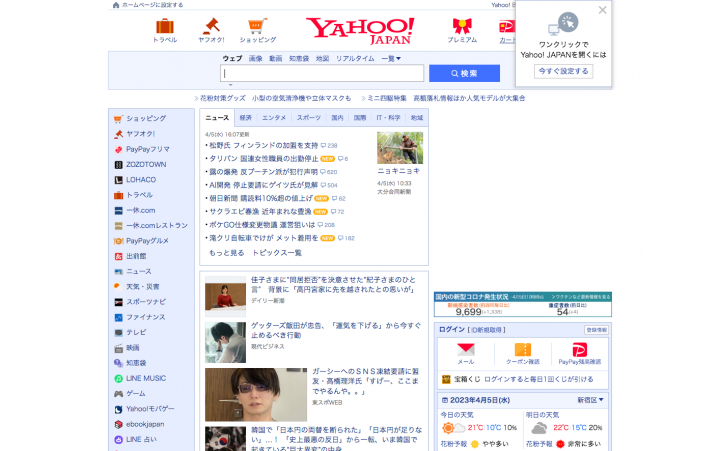Click the PayPay残高確認 icon
The width and height of the screenshot is (720, 451).
pos(579,350)
